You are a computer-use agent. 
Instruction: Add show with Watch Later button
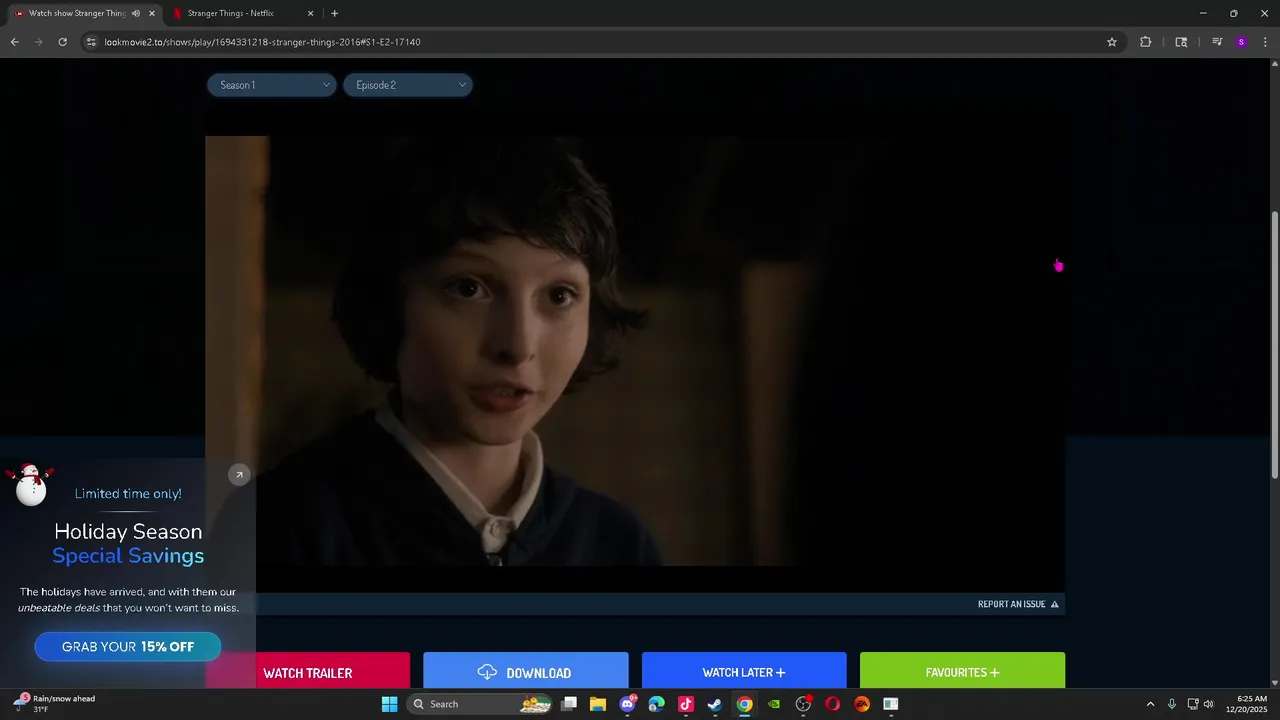744,673
